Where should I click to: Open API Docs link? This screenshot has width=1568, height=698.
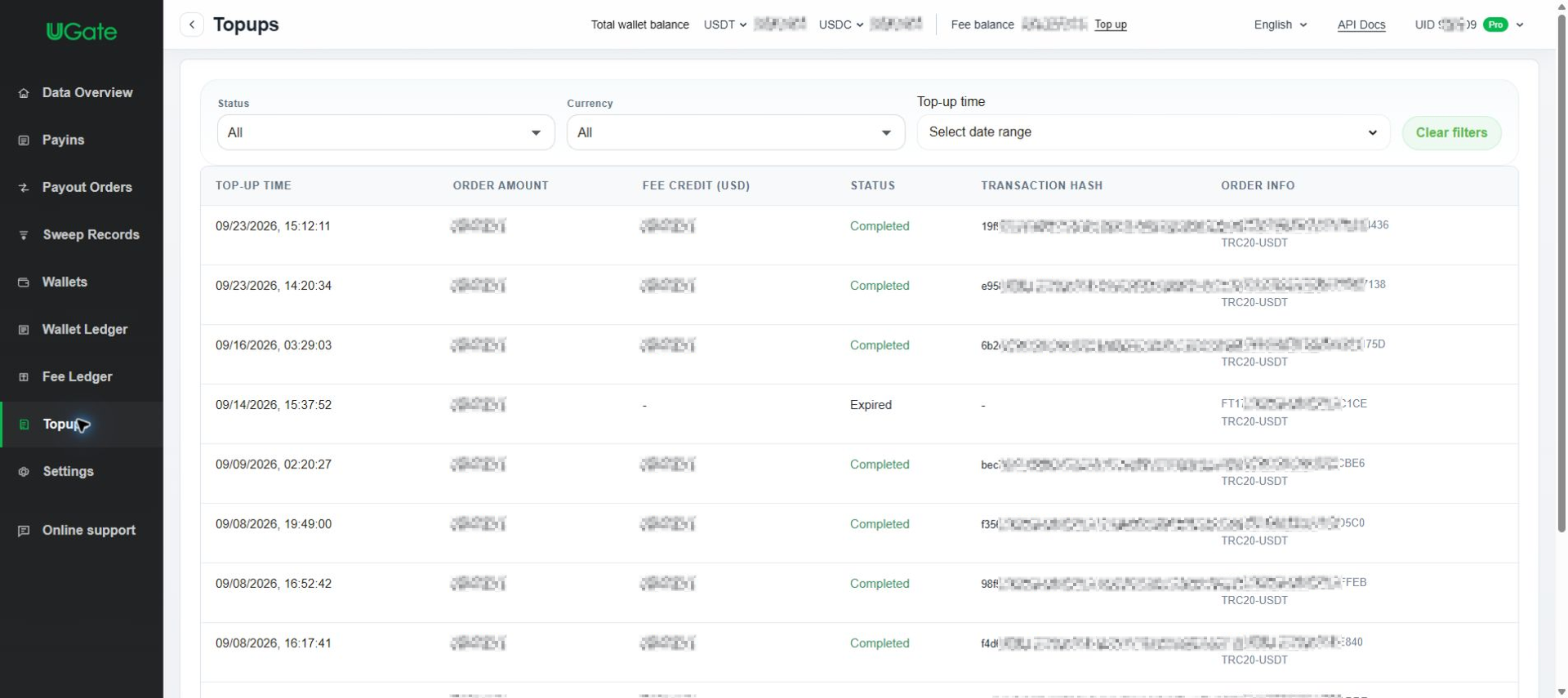click(x=1361, y=24)
